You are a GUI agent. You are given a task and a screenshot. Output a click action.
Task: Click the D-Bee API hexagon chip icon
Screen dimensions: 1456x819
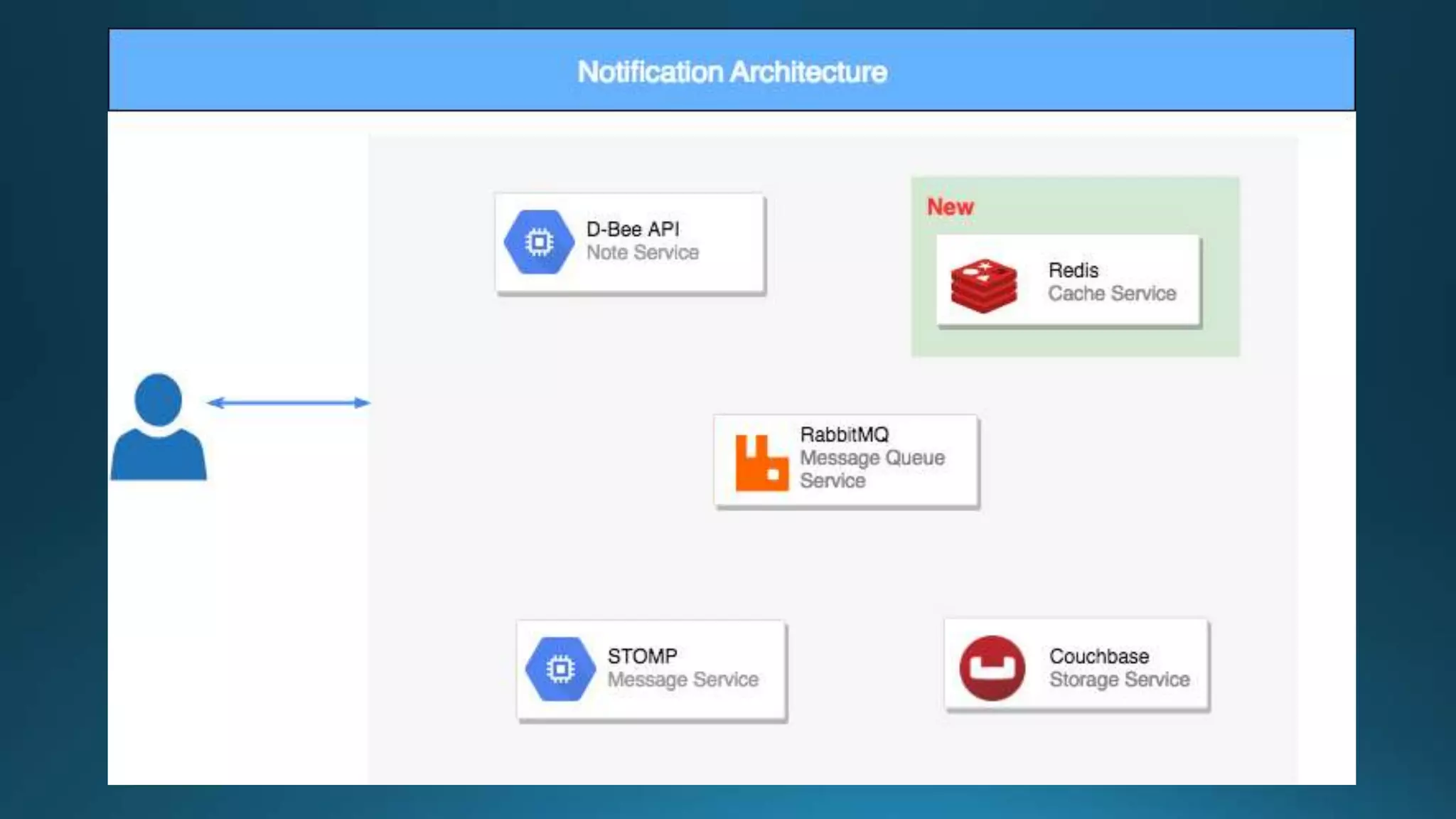coord(539,242)
